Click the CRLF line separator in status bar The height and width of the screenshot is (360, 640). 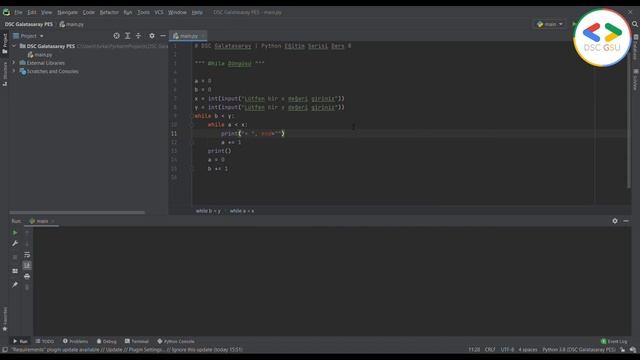point(490,350)
